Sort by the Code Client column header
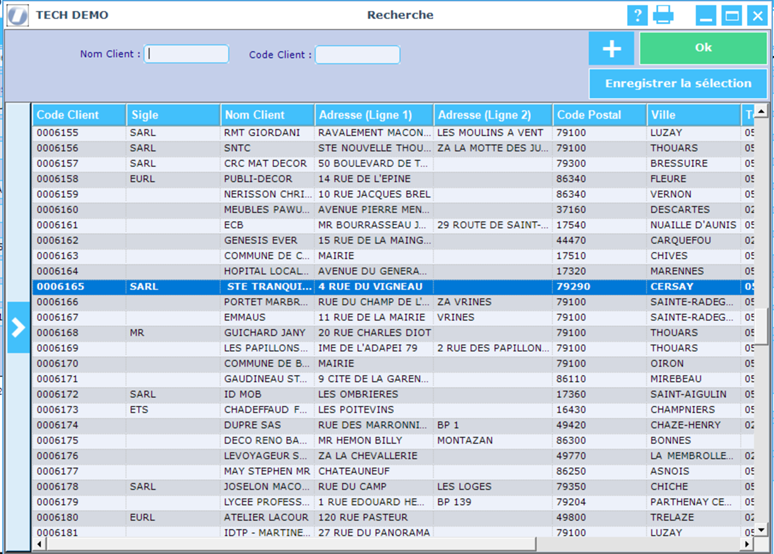The image size is (774, 554). pos(79,115)
